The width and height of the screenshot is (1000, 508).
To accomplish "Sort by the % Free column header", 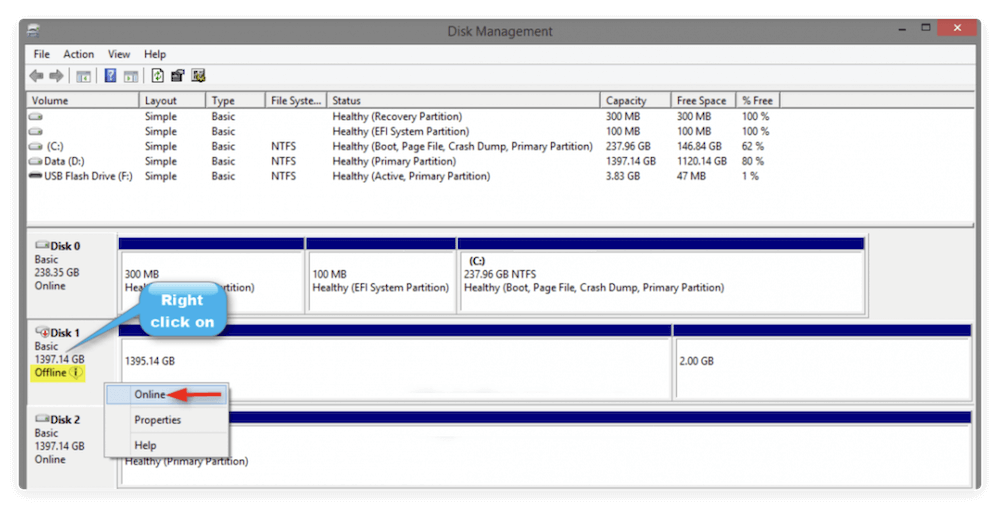I will (758, 101).
